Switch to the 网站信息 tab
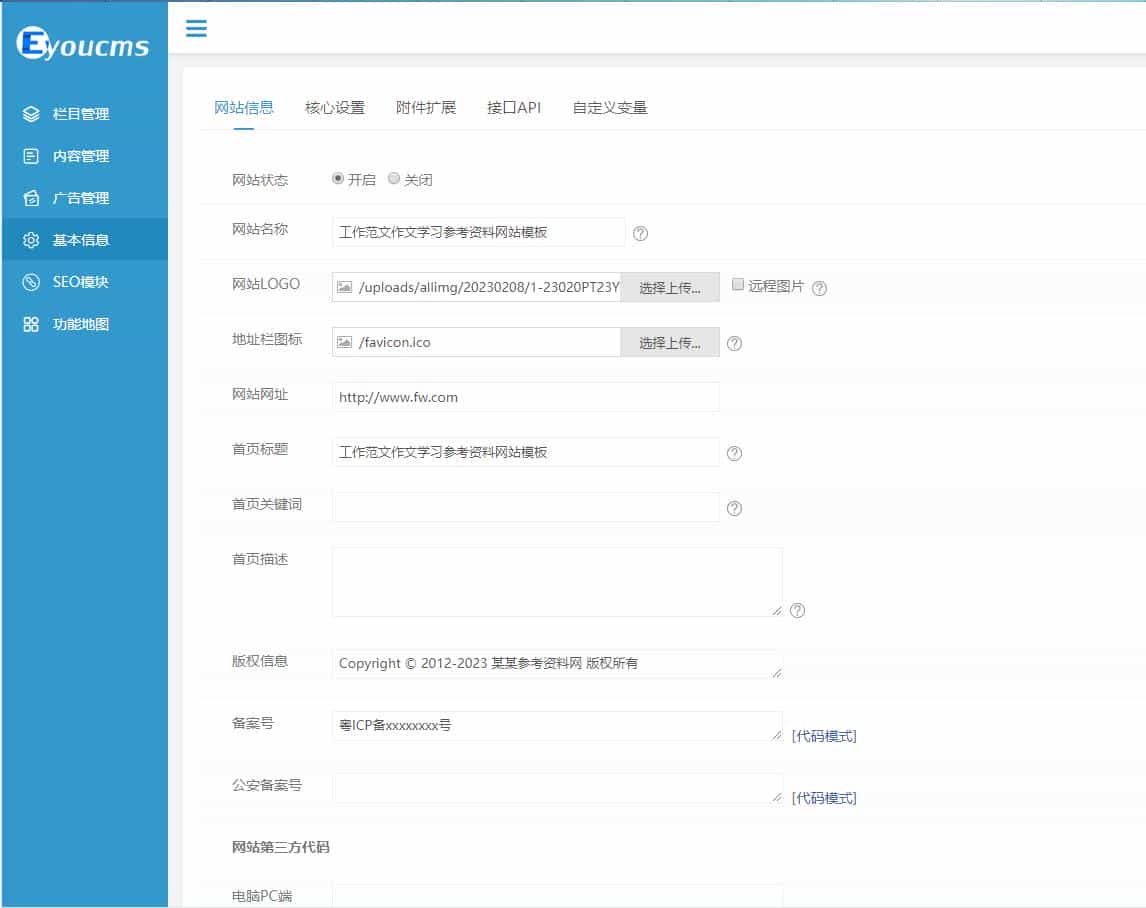Screen dimensions: 1146x908 [x=243, y=107]
